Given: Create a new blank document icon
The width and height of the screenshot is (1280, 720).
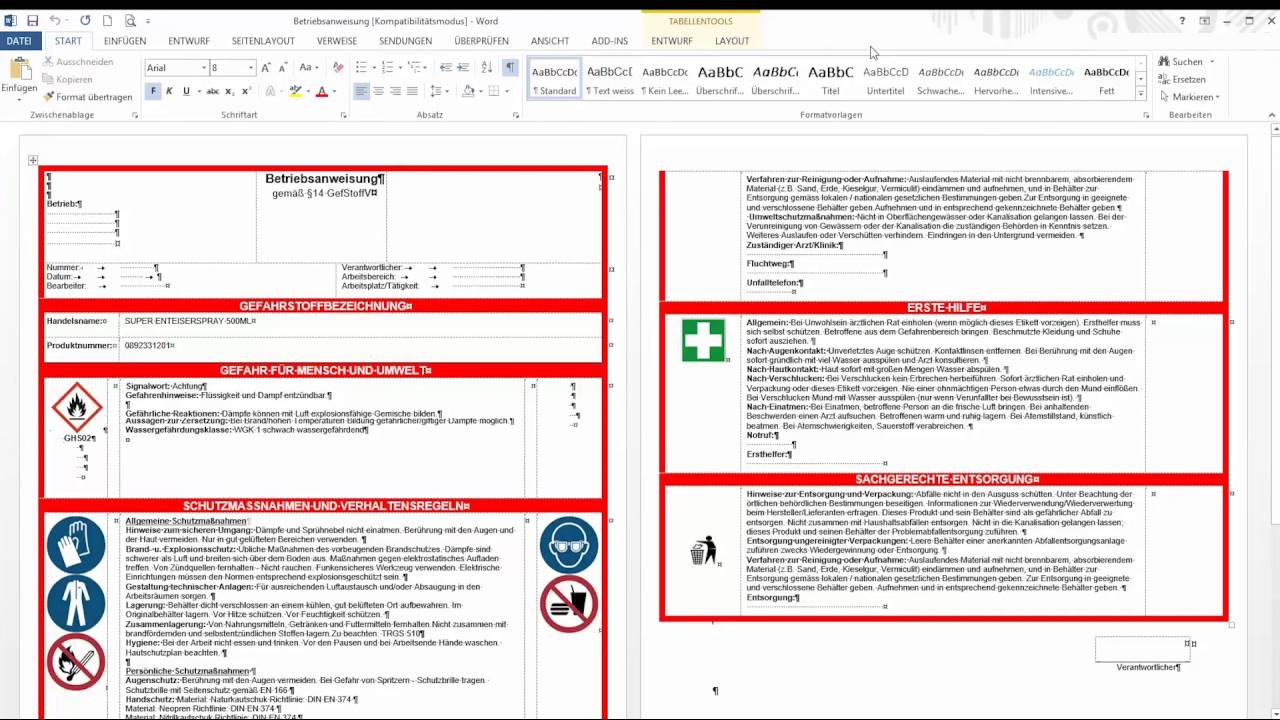Looking at the screenshot, I should pyautogui.click(x=107, y=20).
